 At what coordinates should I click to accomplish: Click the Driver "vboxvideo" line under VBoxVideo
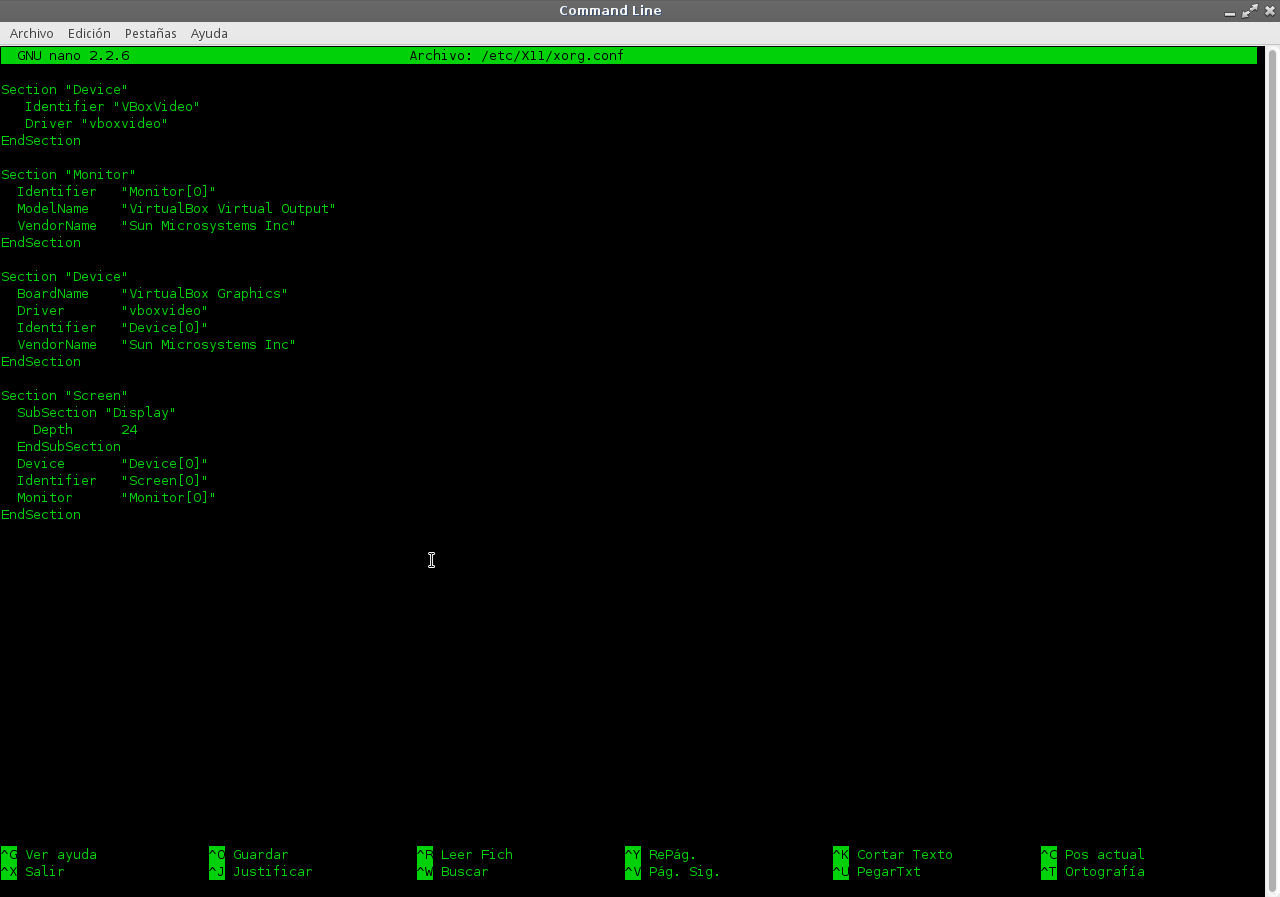[x=97, y=123]
